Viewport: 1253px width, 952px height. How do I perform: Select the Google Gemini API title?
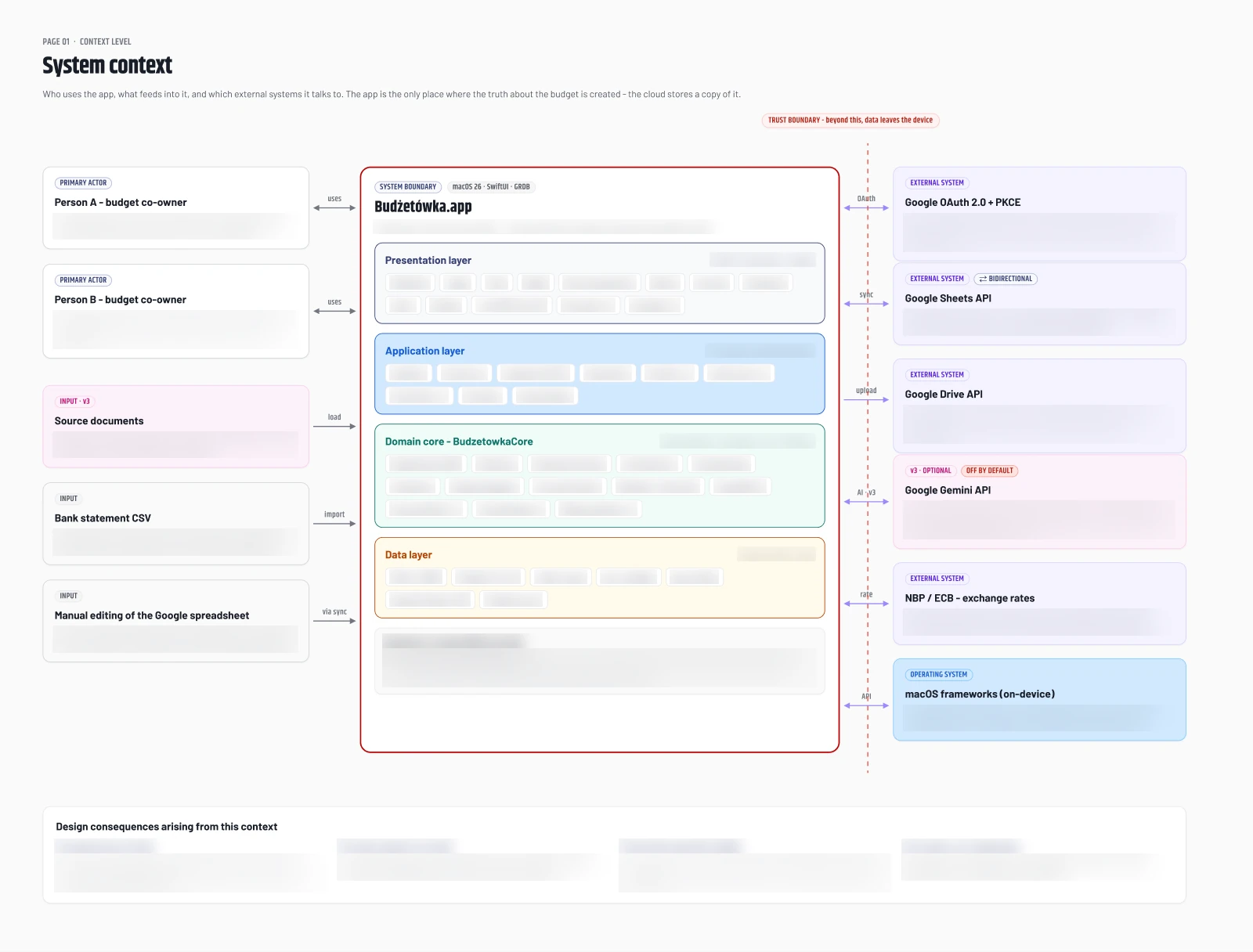click(x=948, y=490)
